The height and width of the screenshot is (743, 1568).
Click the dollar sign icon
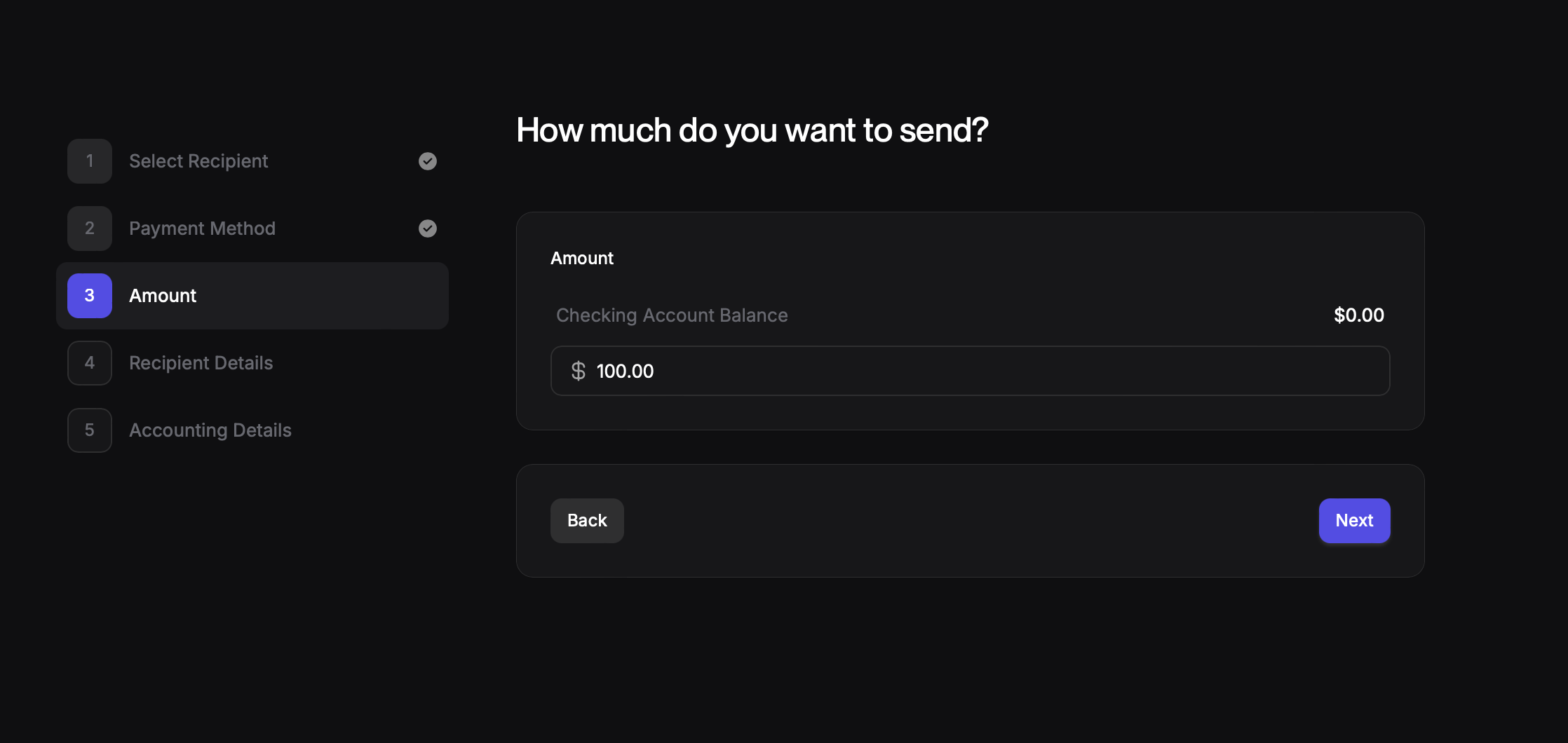point(578,371)
